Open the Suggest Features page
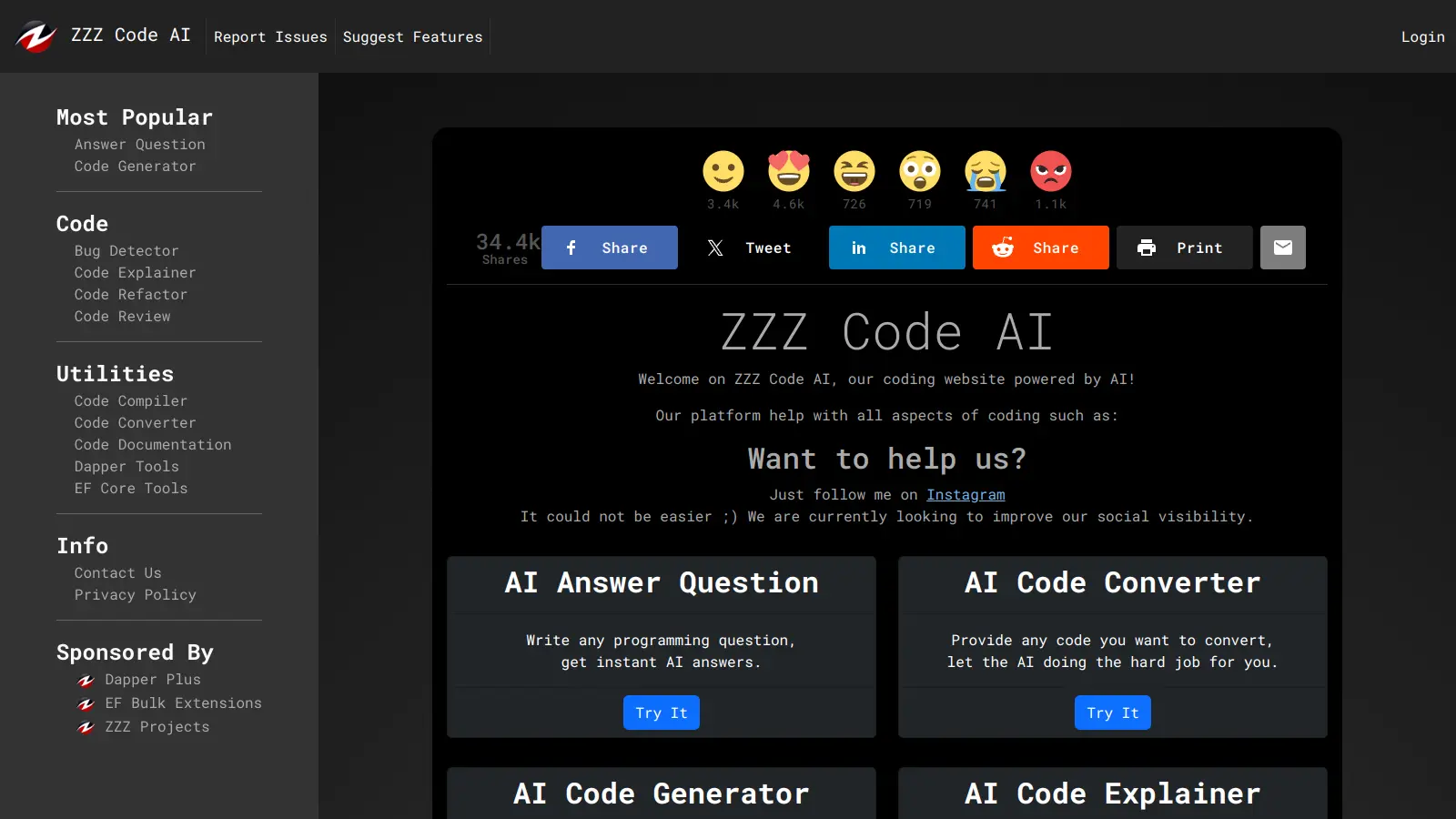Image resolution: width=1456 pixels, height=819 pixels. (412, 36)
